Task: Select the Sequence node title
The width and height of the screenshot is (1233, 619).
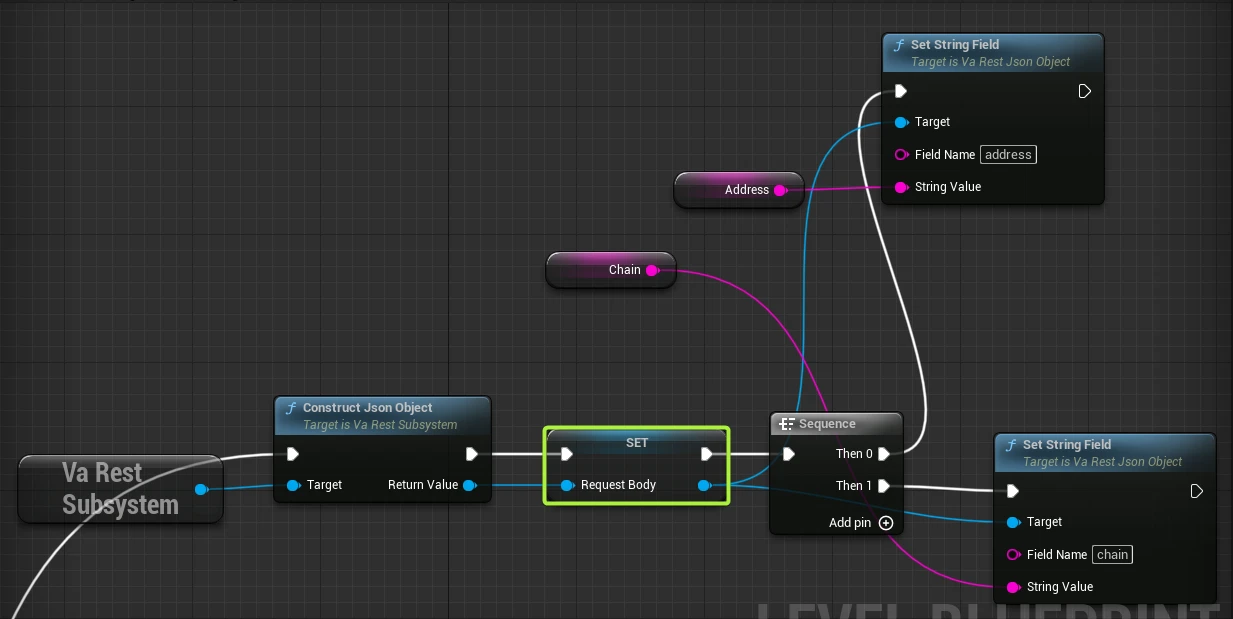Action: coord(827,424)
